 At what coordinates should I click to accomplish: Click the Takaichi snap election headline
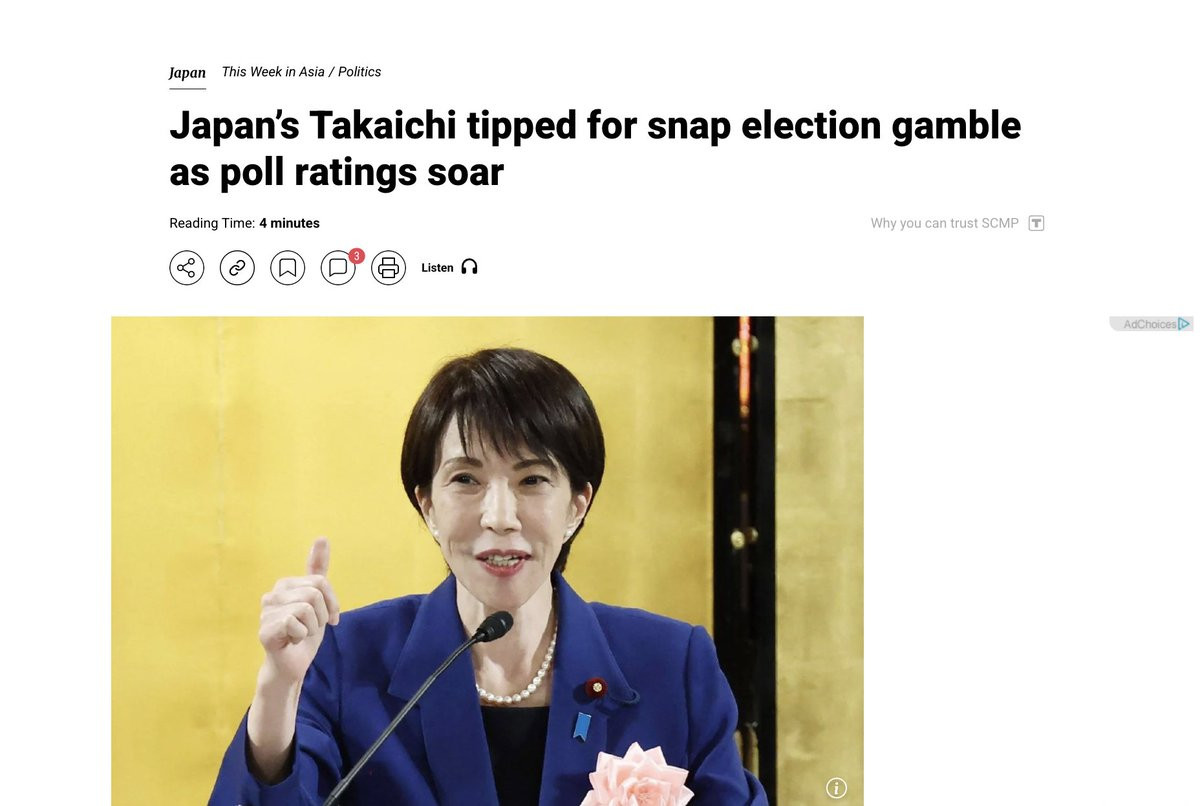[x=595, y=148]
